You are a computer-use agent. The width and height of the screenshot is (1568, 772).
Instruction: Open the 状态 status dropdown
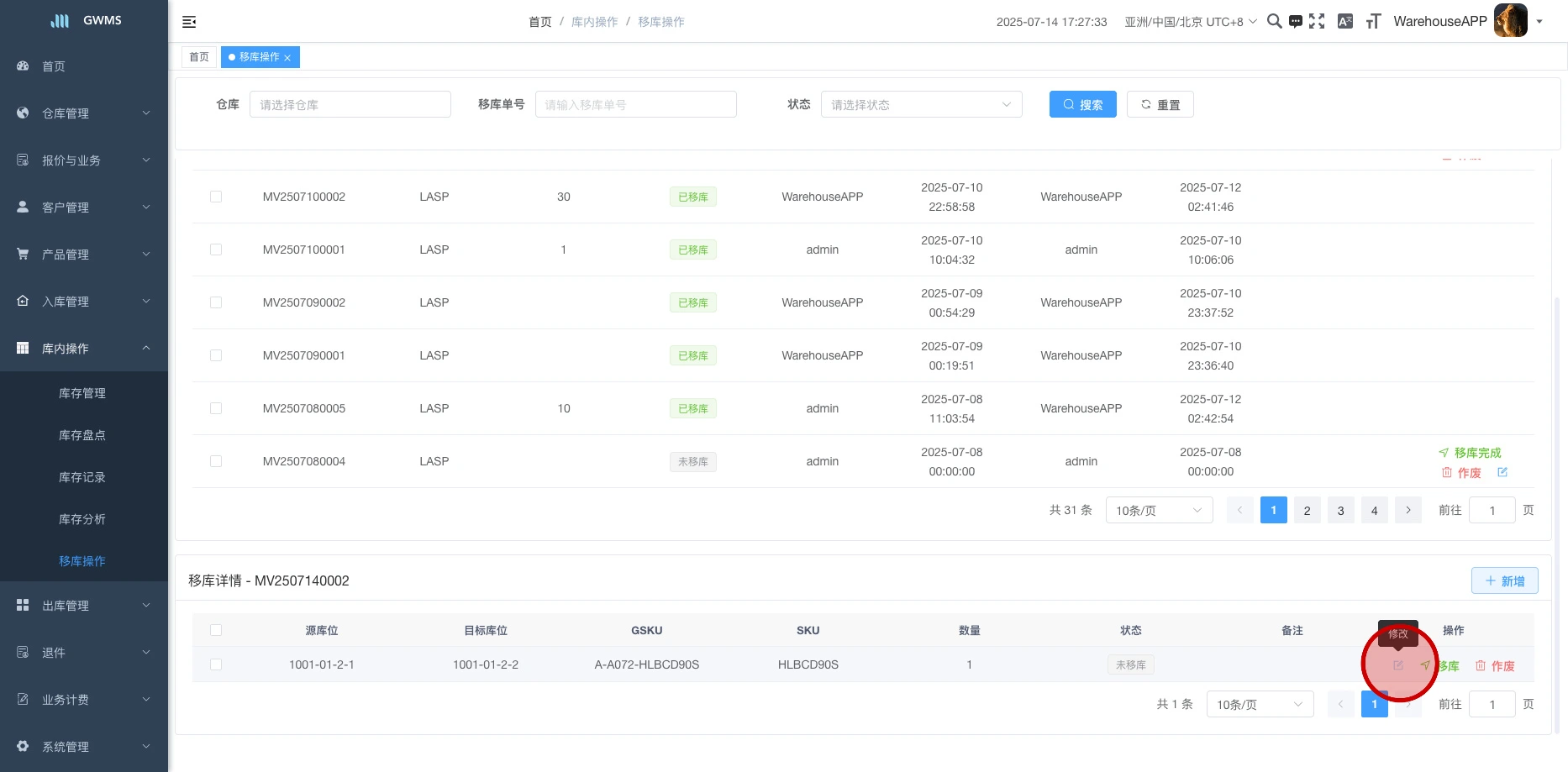[x=921, y=104]
